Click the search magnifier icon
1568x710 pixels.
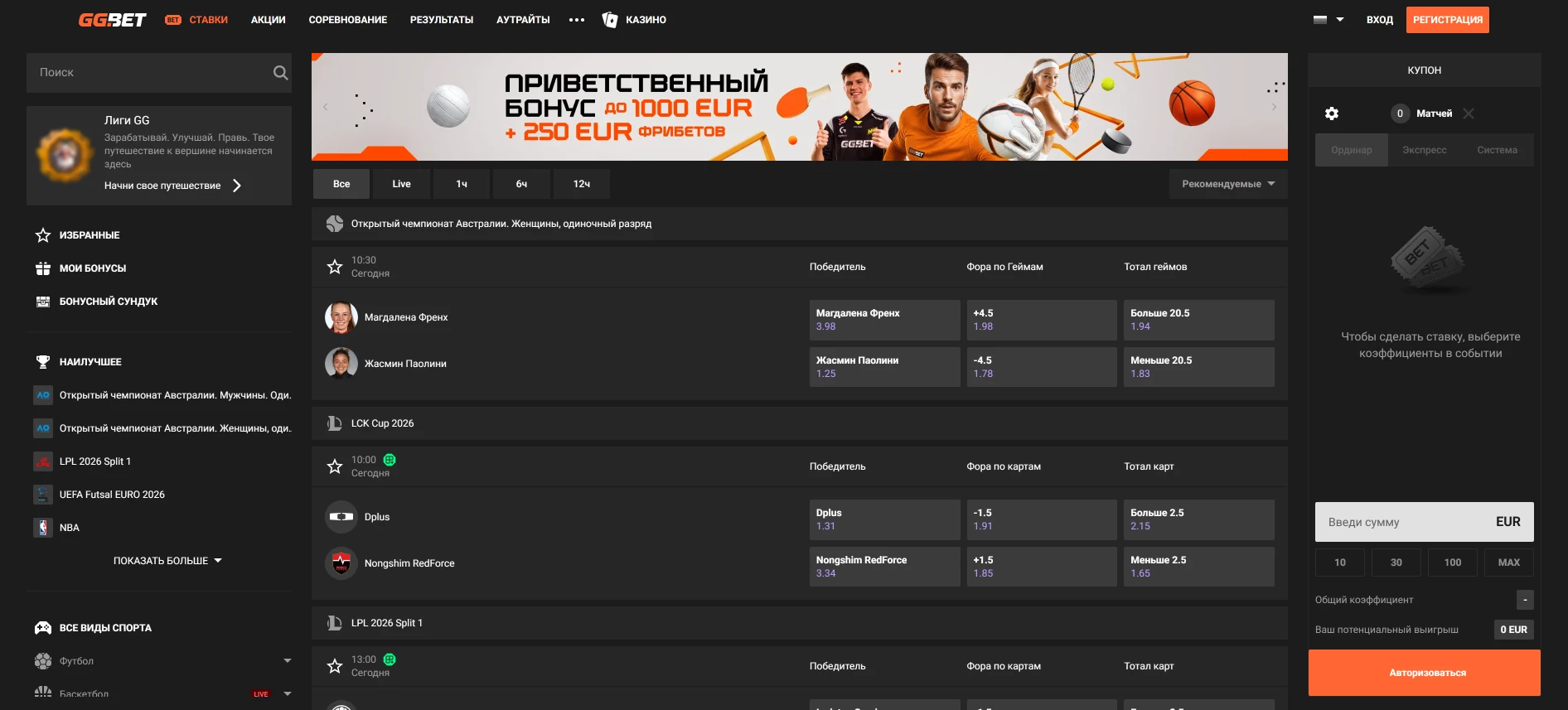(x=280, y=73)
